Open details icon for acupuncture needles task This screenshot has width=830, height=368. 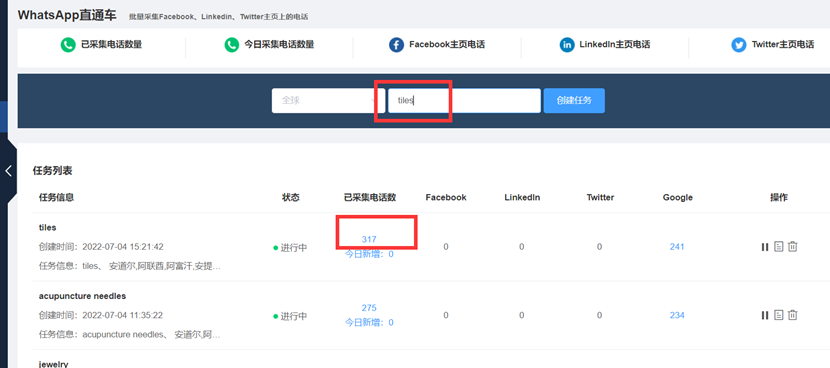778,315
